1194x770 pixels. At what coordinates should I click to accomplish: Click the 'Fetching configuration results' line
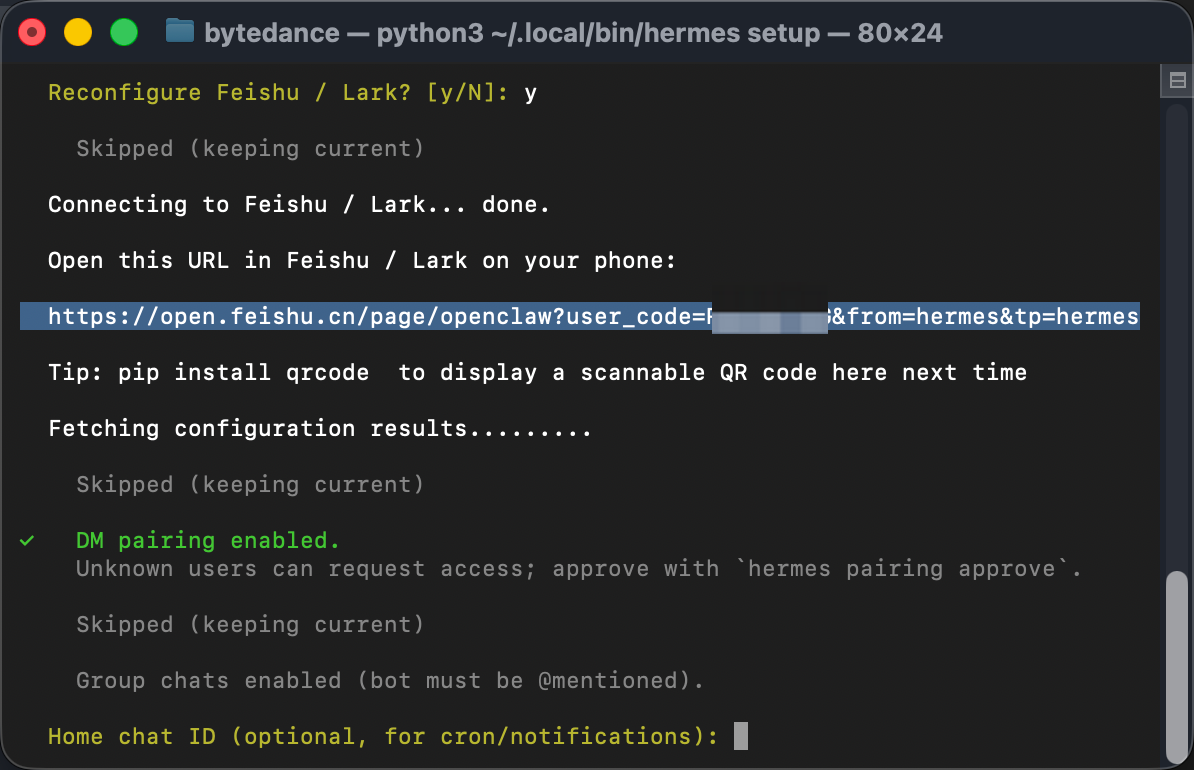(x=320, y=429)
